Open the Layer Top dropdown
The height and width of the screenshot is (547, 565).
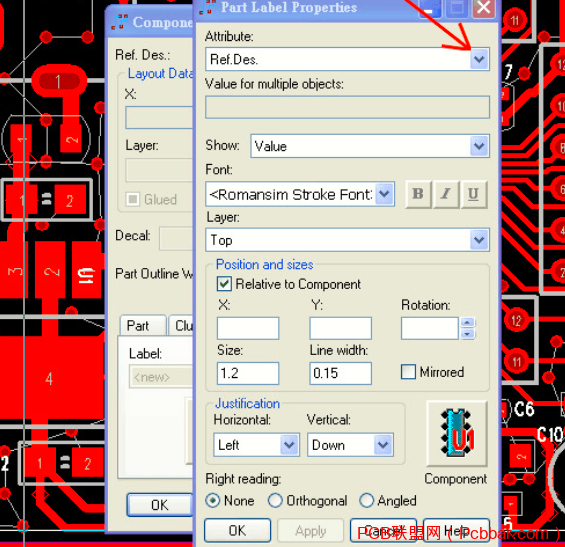pos(479,240)
